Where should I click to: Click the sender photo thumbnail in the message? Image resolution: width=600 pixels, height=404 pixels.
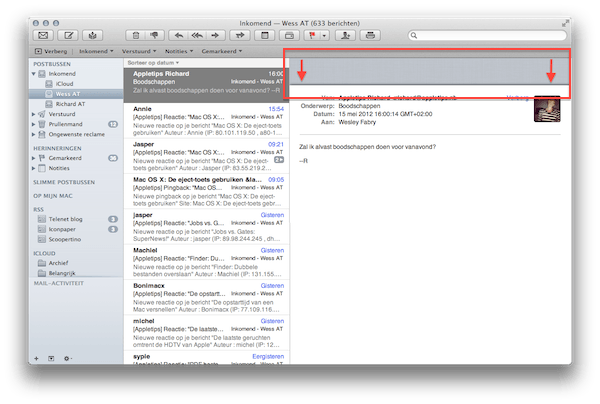tap(547, 109)
